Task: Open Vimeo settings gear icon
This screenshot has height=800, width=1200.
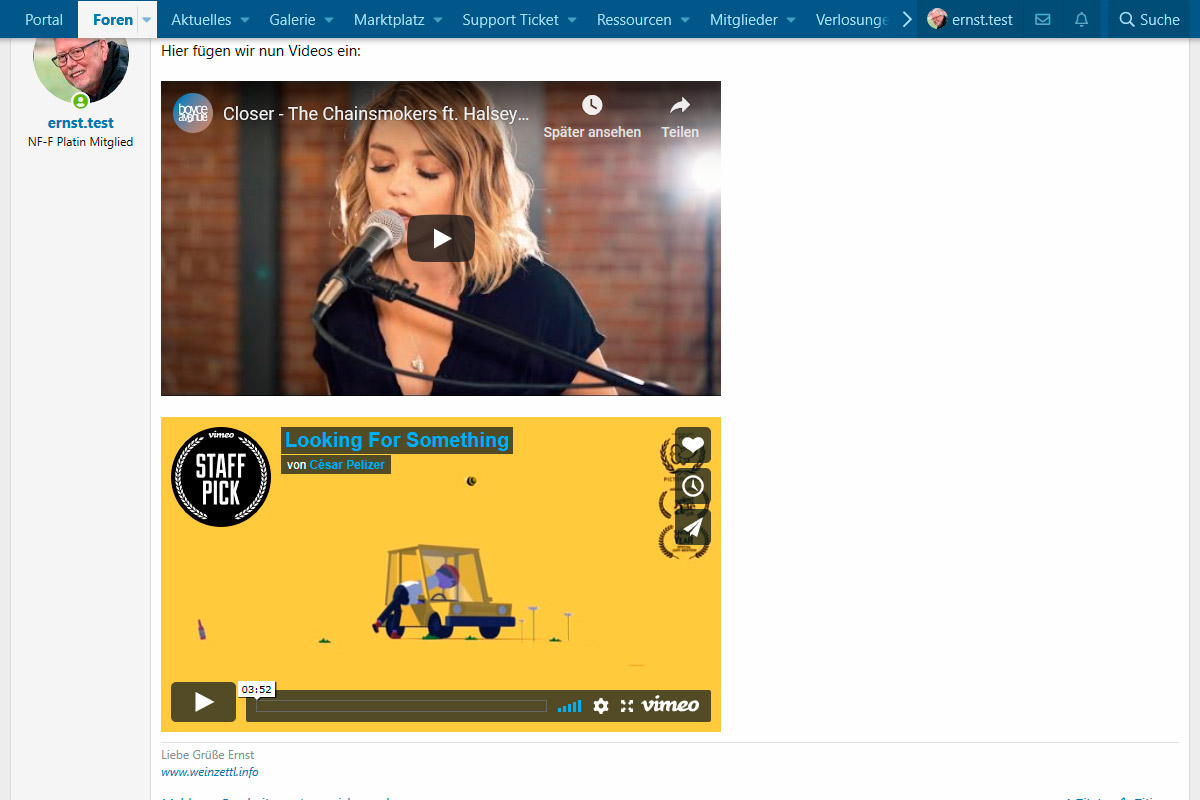Action: tap(600, 706)
